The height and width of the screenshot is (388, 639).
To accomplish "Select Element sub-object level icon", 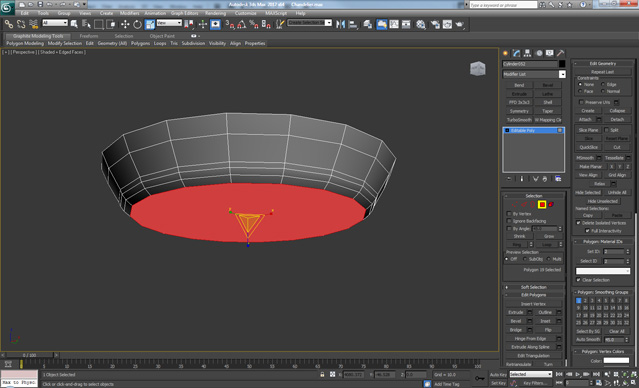I will coord(551,205).
